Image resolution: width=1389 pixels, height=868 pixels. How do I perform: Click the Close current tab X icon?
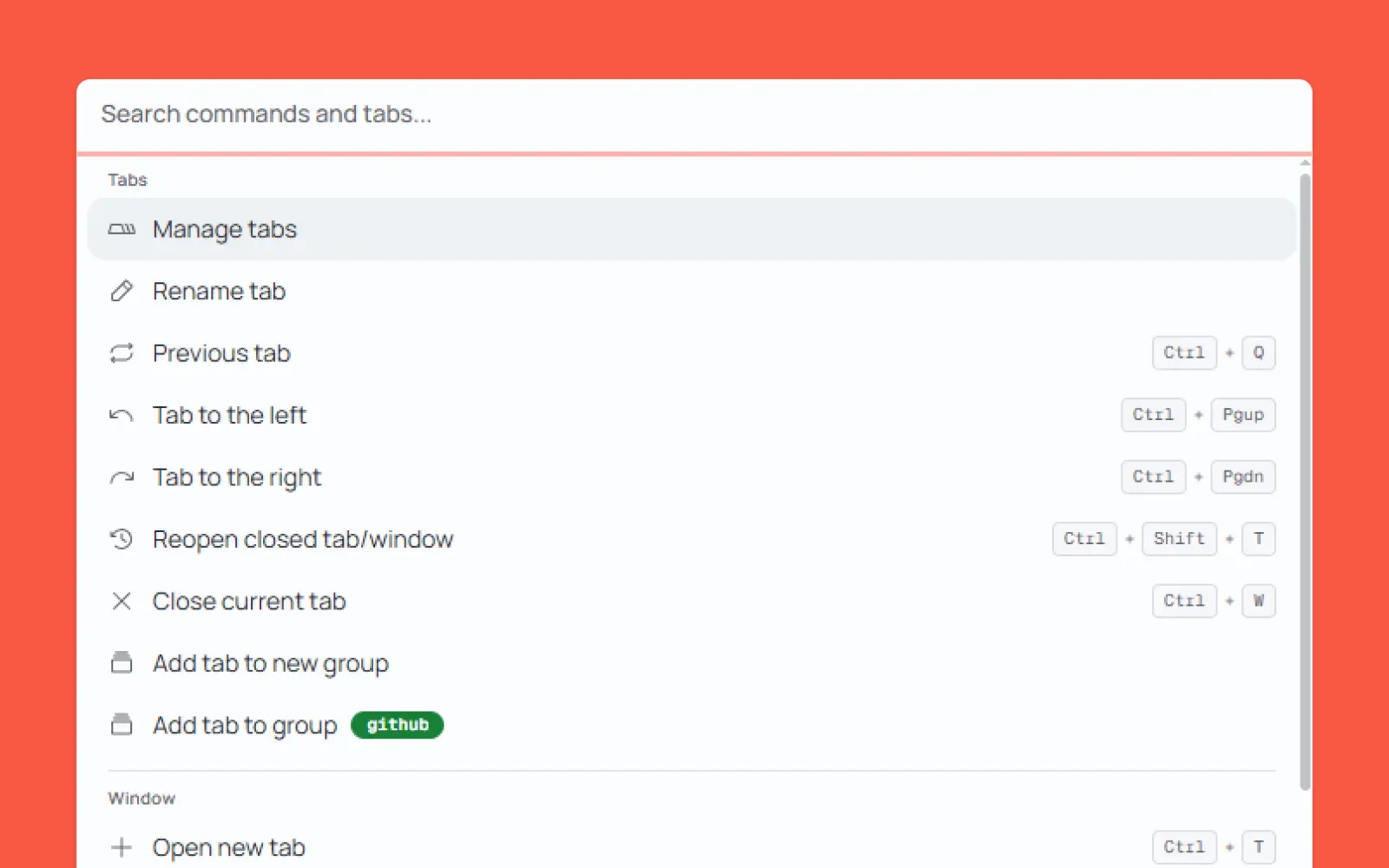[122, 601]
